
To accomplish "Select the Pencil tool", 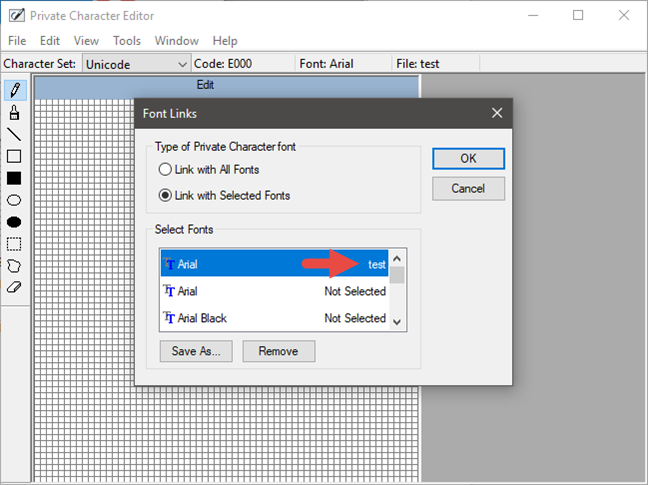I will coord(15,90).
